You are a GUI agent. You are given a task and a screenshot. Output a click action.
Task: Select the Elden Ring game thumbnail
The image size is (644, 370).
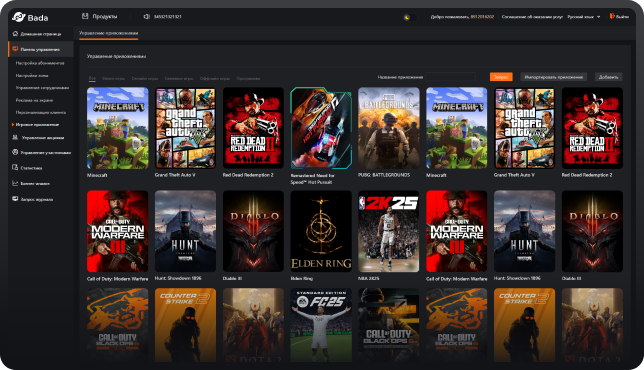pyautogui.click(x=321, y=231)
